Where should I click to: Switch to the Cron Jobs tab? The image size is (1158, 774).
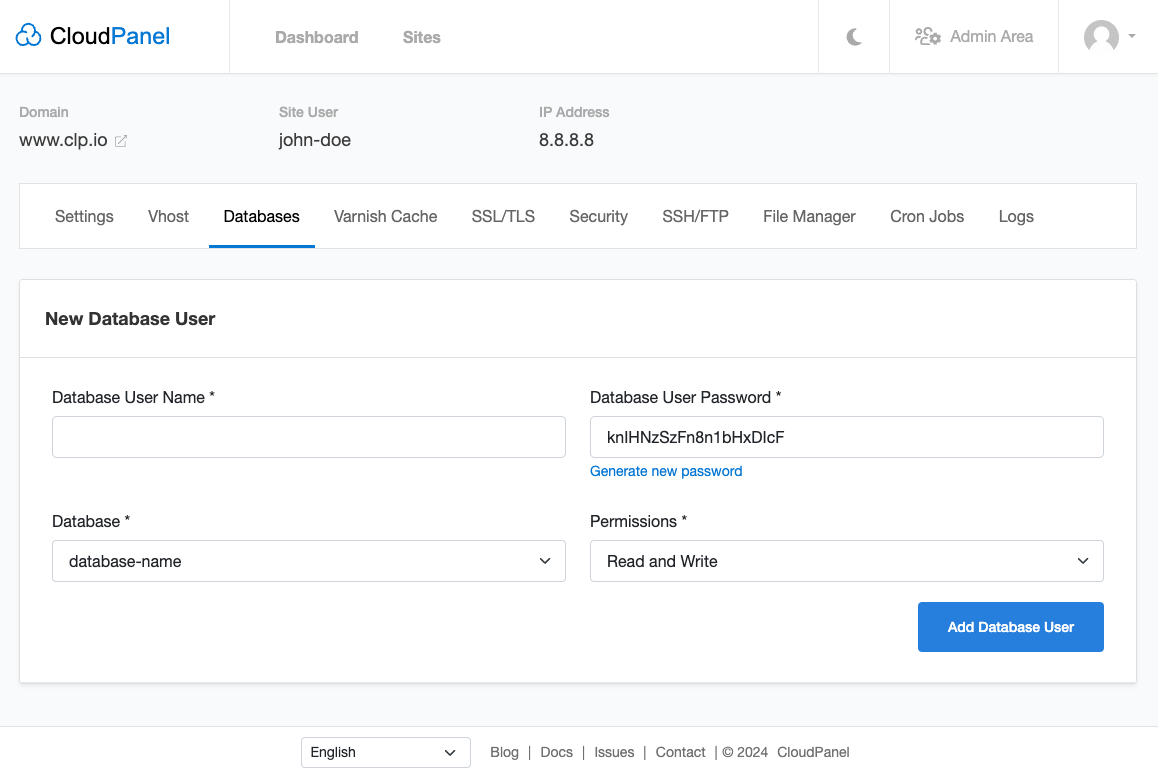(x=926, y=216)
